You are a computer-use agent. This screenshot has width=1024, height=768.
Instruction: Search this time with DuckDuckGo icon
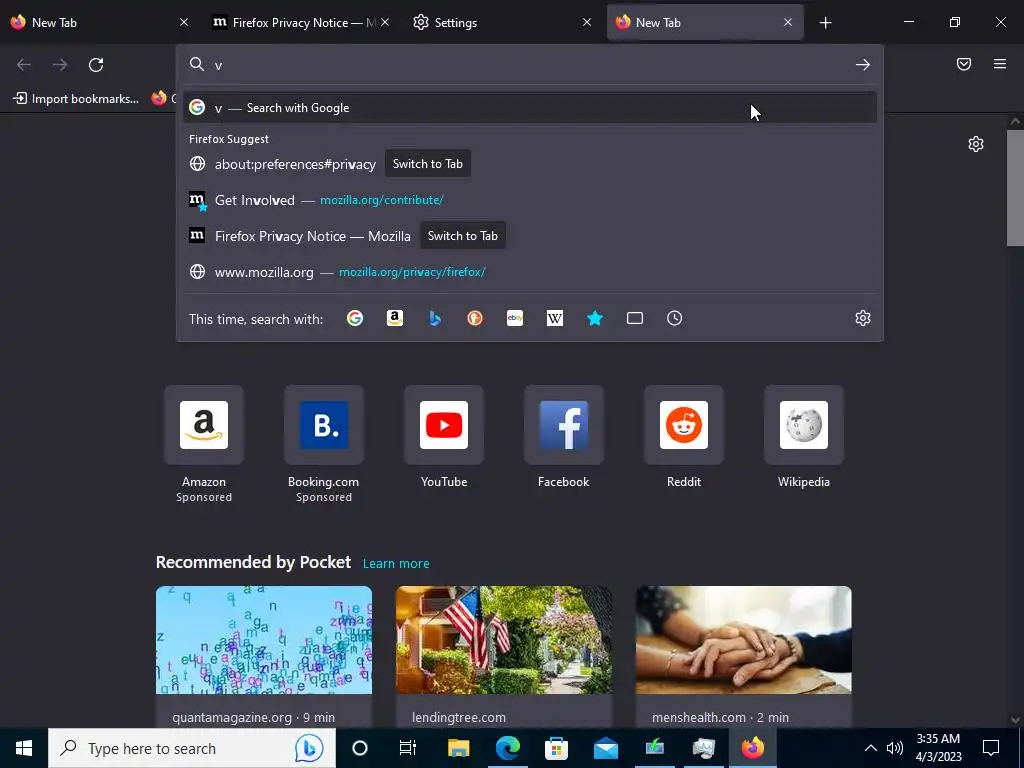coord(475,319)
